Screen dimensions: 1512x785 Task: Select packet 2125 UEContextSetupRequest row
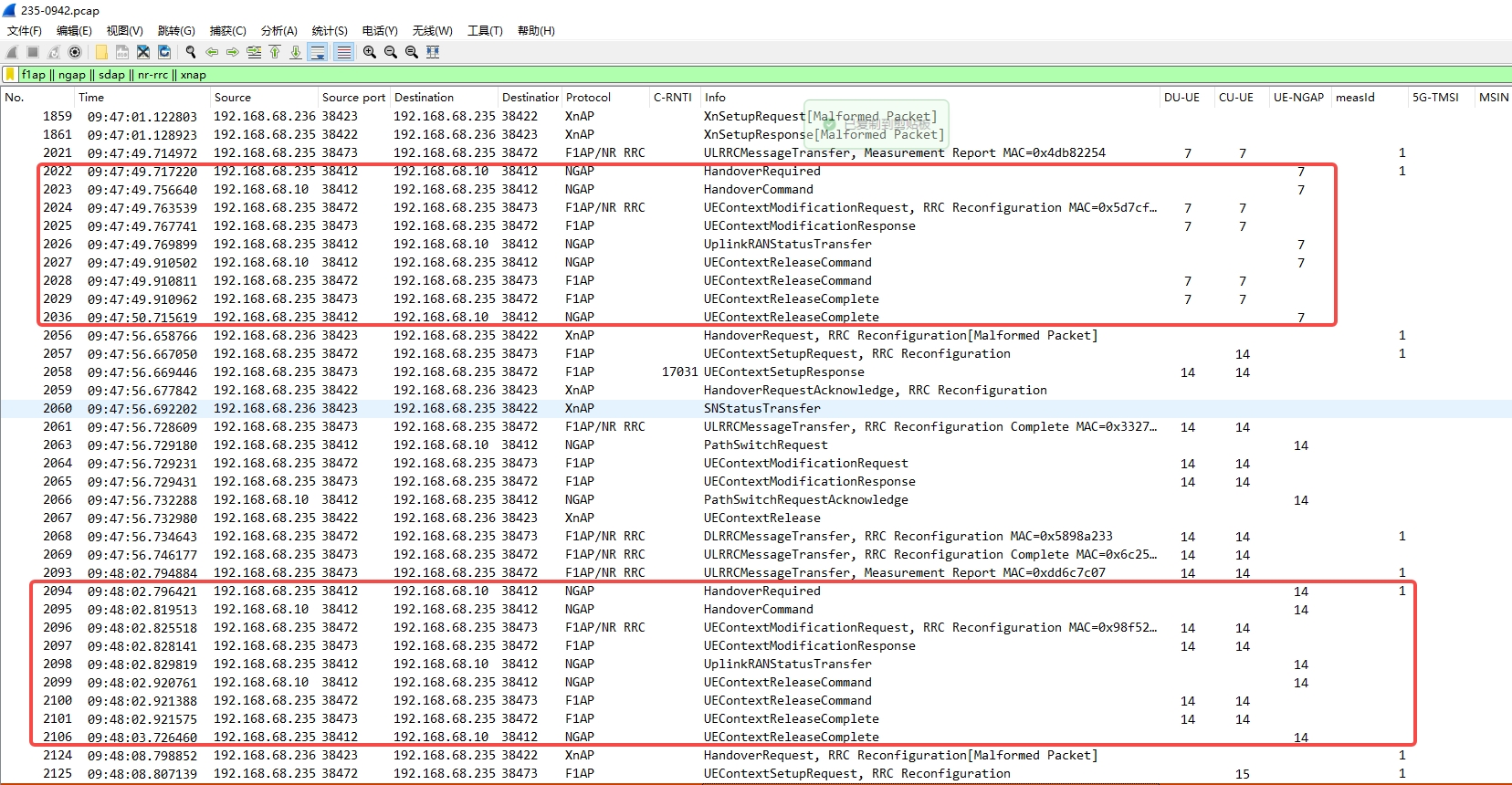pyautogui.click(x=756, y=773)
